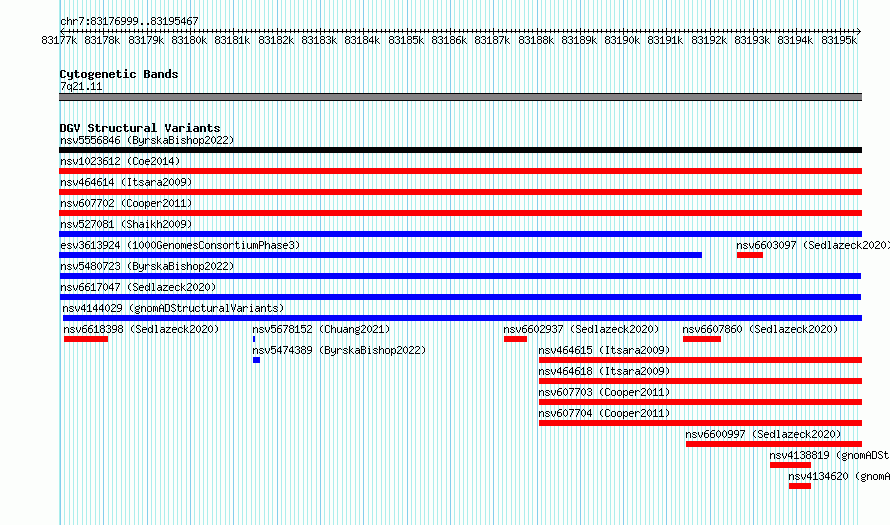
Task: Click small blue bar of nsv5474389
Action: [x=257, y=360]
